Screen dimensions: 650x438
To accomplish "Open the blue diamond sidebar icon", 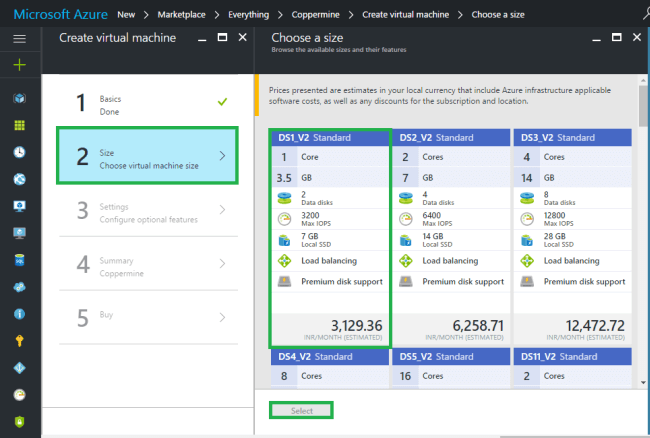I will 19,368.
